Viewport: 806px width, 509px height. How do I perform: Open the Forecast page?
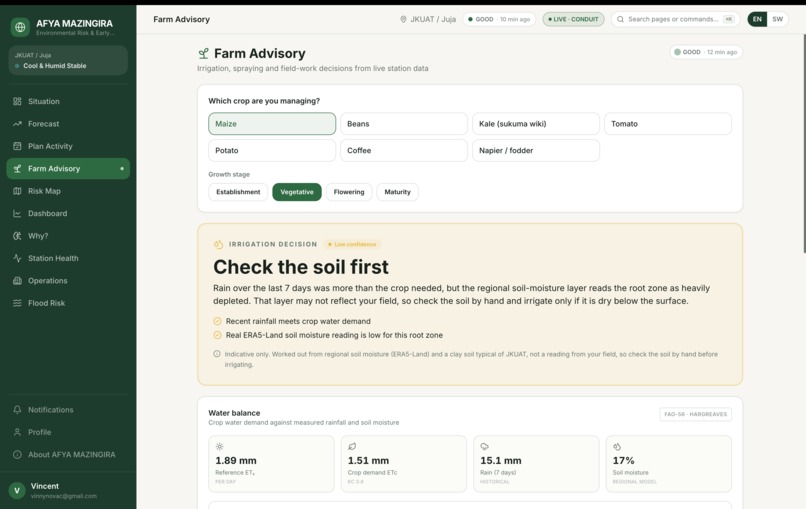[x=68, y=124]
